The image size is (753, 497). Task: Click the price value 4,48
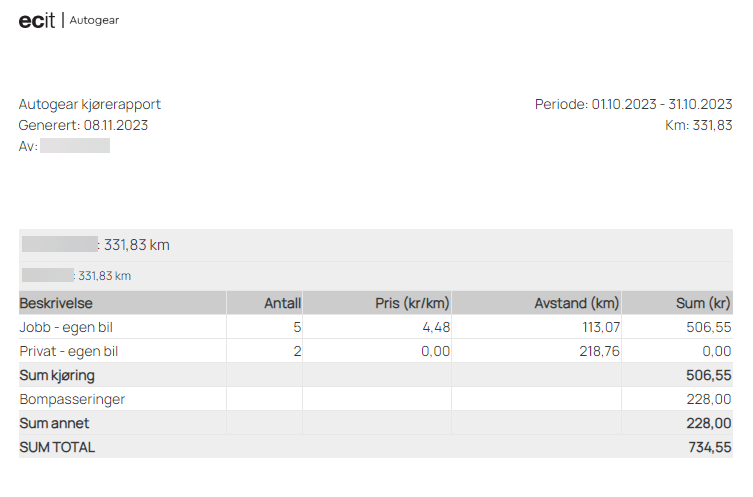click(436, 327)
